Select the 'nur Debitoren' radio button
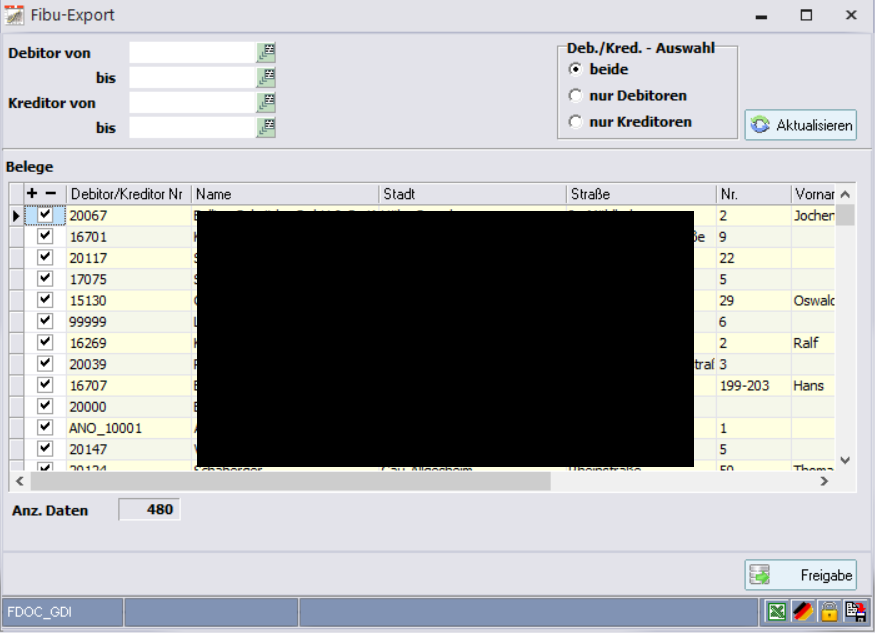The height and width of the screenshot is (633, 875). coord(575,96)
